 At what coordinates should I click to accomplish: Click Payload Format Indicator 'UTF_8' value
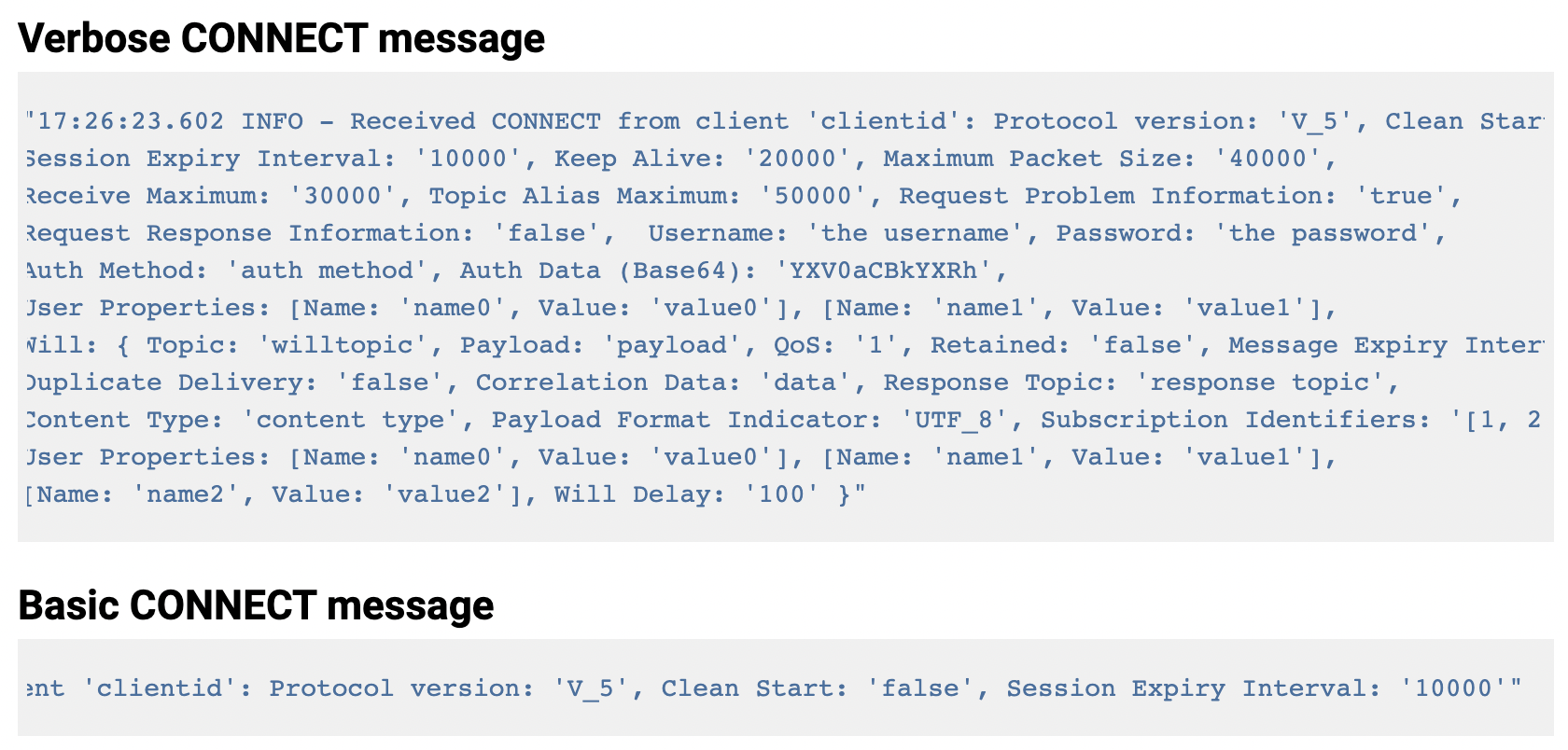tap(955, 420)
